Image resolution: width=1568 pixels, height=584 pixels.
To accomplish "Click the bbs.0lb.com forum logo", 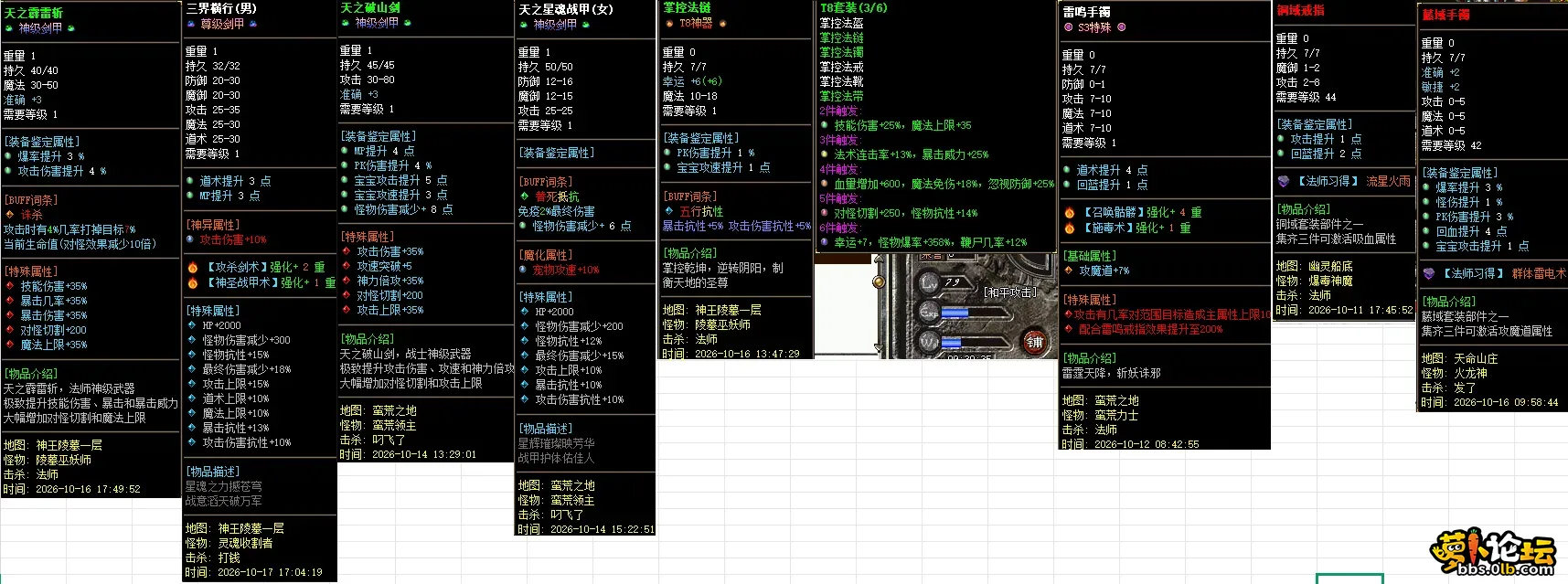I will pos(1492,554).
